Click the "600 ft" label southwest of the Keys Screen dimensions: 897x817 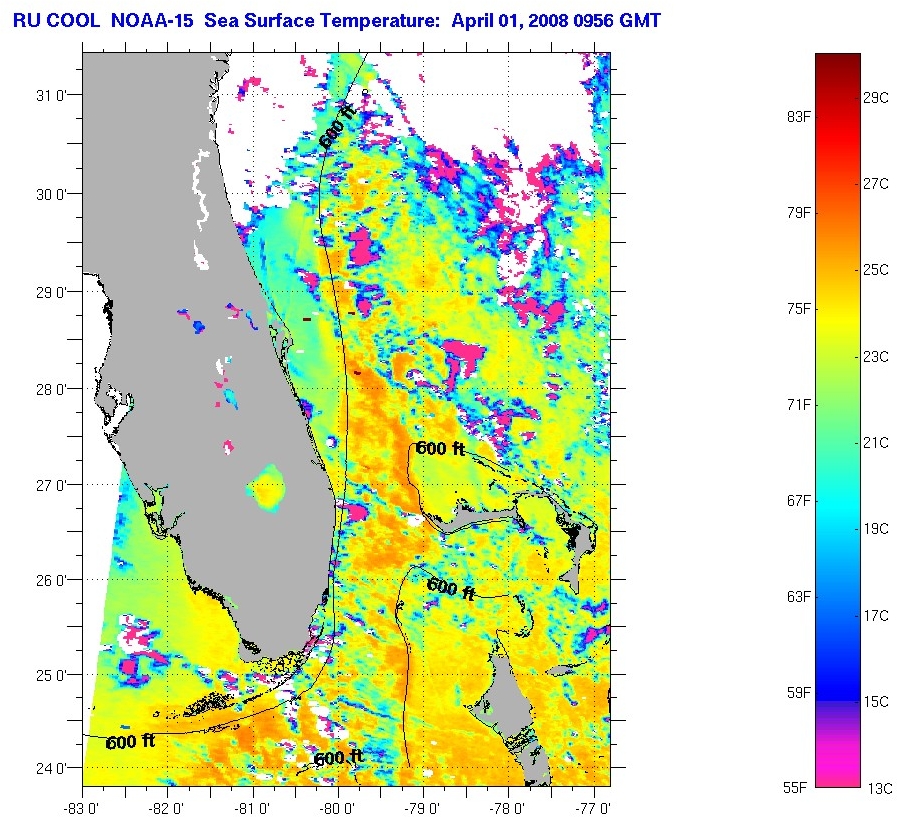tap(130, 741)
